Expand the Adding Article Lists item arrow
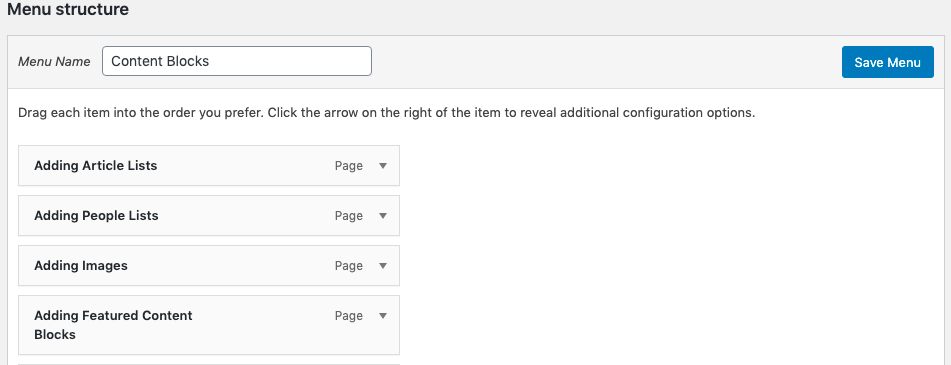Viewport: 951px width, 365px height. coord(383,166)
